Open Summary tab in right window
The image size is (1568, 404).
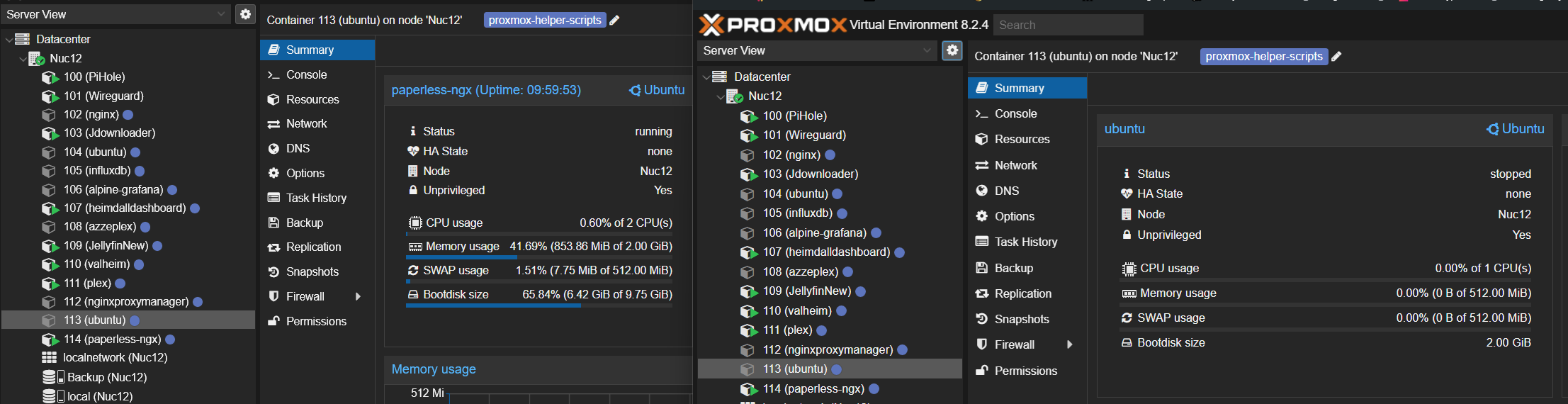click(1027, 88)
